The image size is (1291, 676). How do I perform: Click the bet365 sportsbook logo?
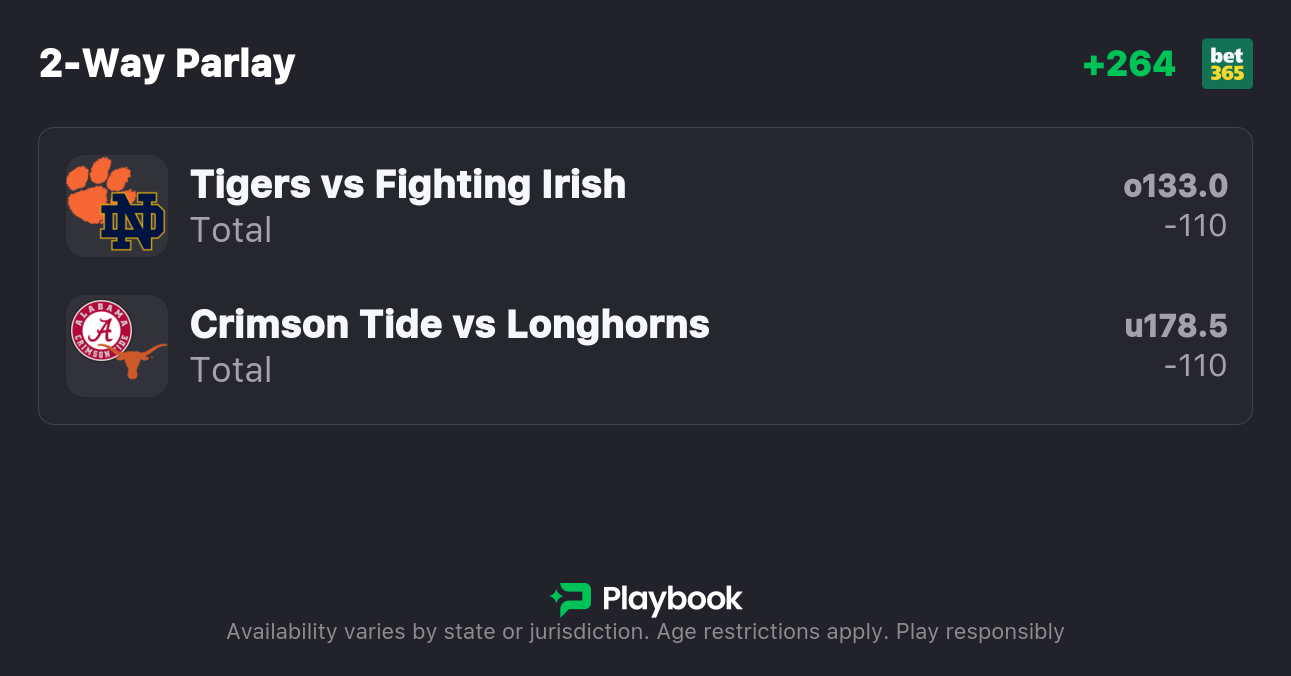click(1227, 64)
